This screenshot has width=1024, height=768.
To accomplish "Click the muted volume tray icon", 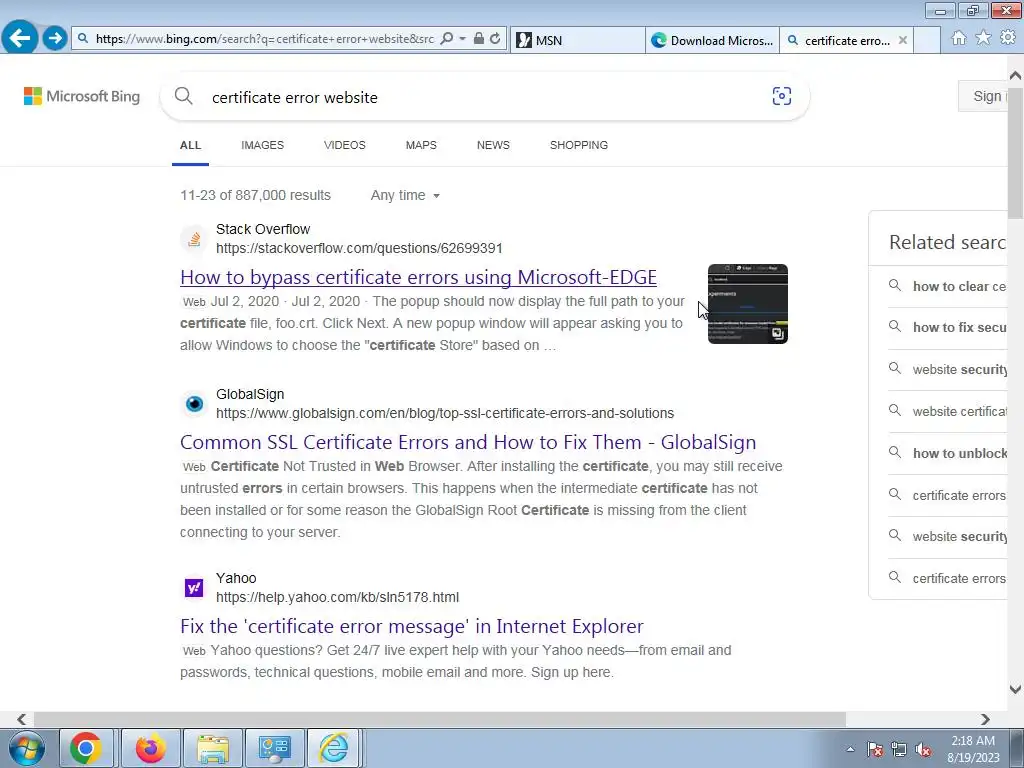I will point(923,749).
